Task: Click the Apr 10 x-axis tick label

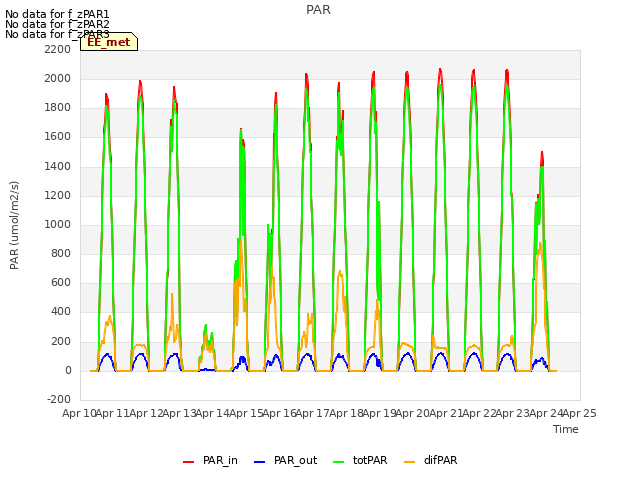Action: pos(79,413)
